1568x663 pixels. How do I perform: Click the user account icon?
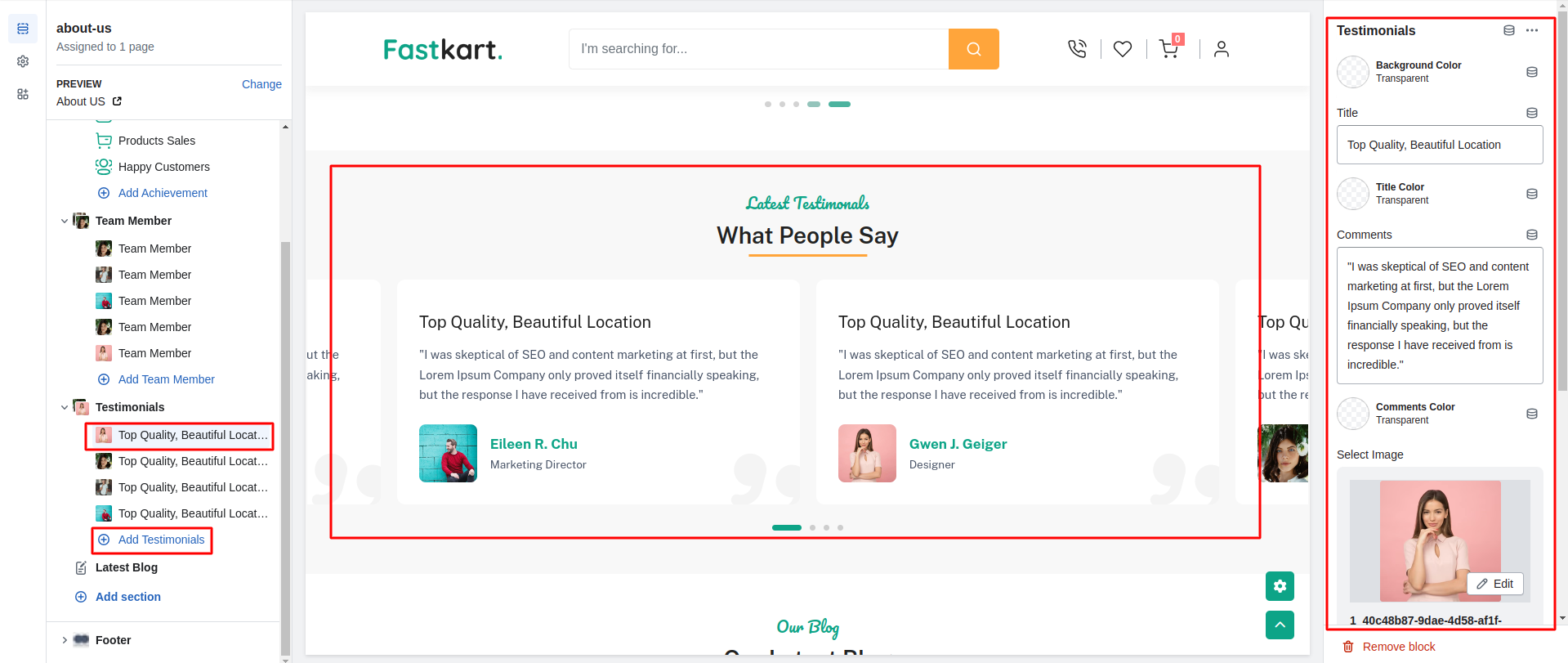tap(1221, 49)
